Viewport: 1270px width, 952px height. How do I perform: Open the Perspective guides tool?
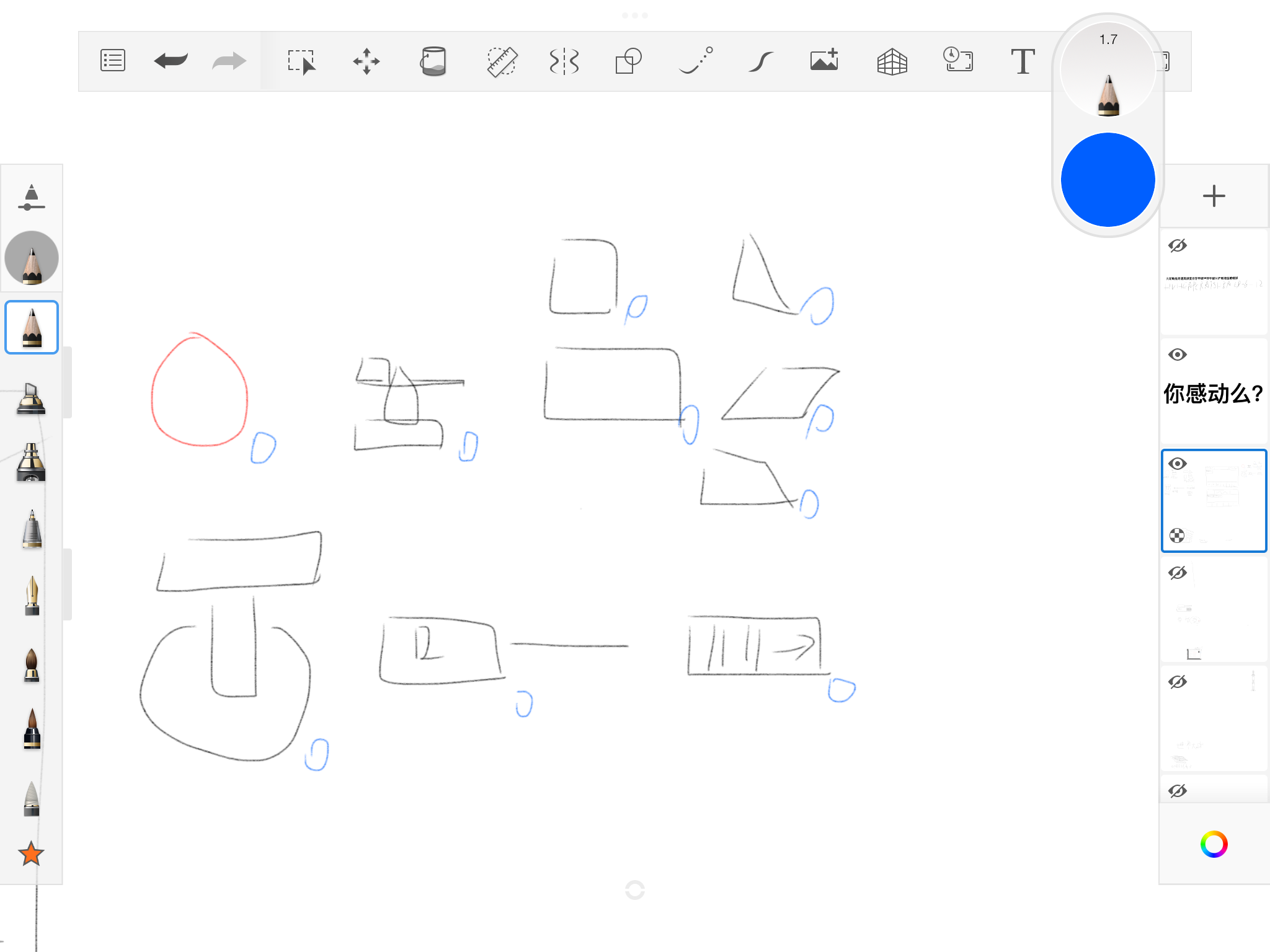tap(892, 61)
